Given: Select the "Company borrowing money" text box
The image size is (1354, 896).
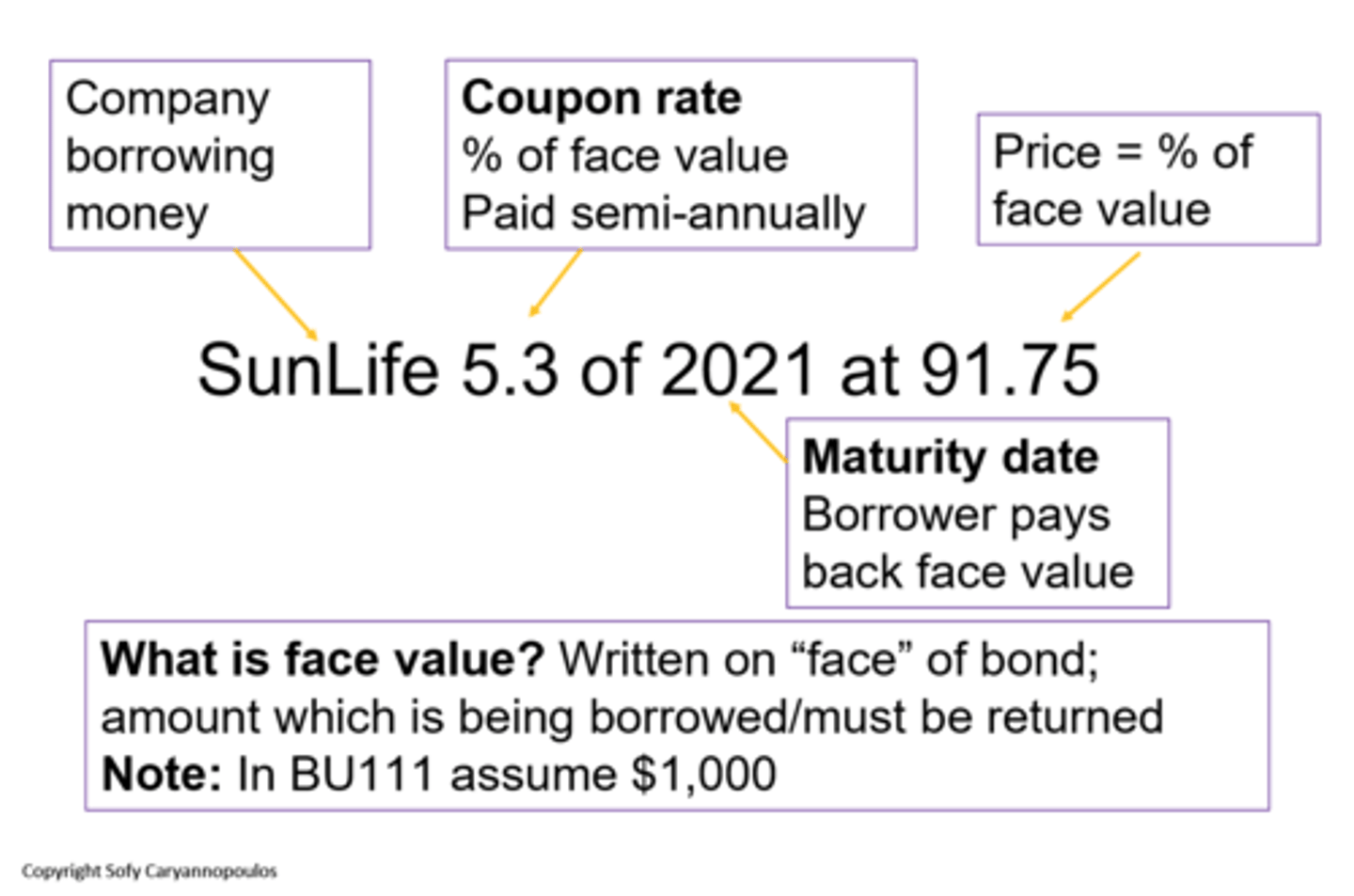Looking at the screenshot, I should point(210,155).
